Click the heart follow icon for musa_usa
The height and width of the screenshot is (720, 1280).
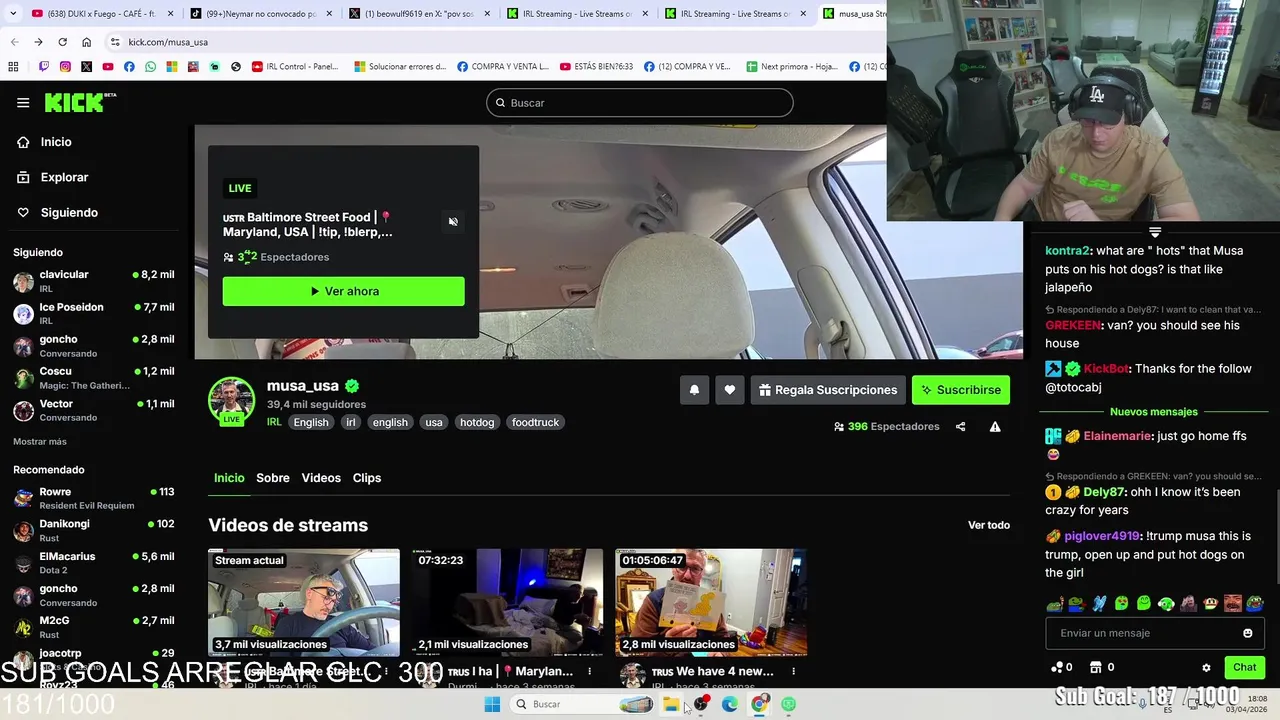[x=730, y=390]
